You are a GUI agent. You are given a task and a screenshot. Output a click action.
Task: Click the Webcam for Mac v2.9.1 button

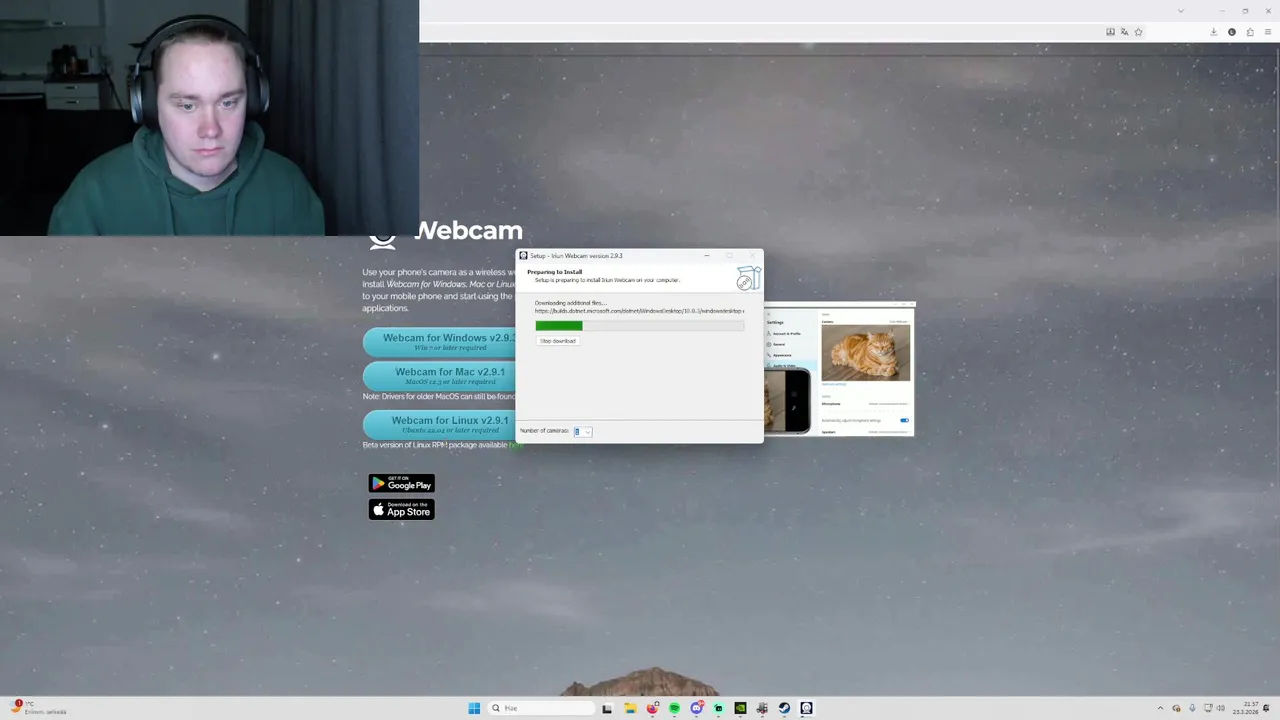[x=440, y=376]
